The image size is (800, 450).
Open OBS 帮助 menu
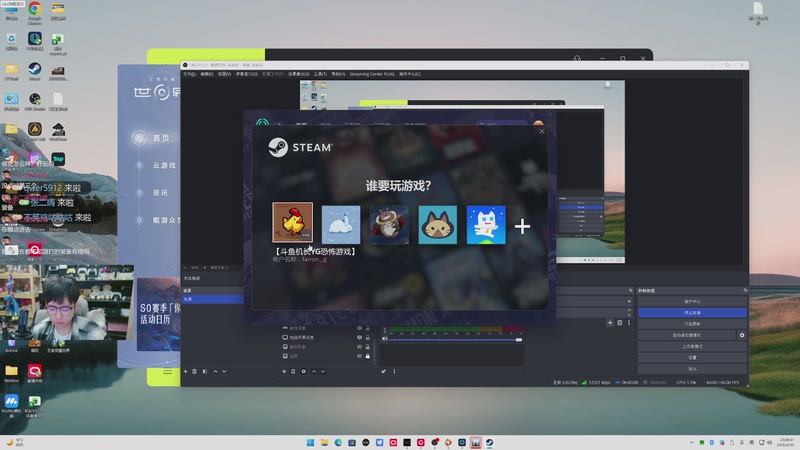(338, 74)
